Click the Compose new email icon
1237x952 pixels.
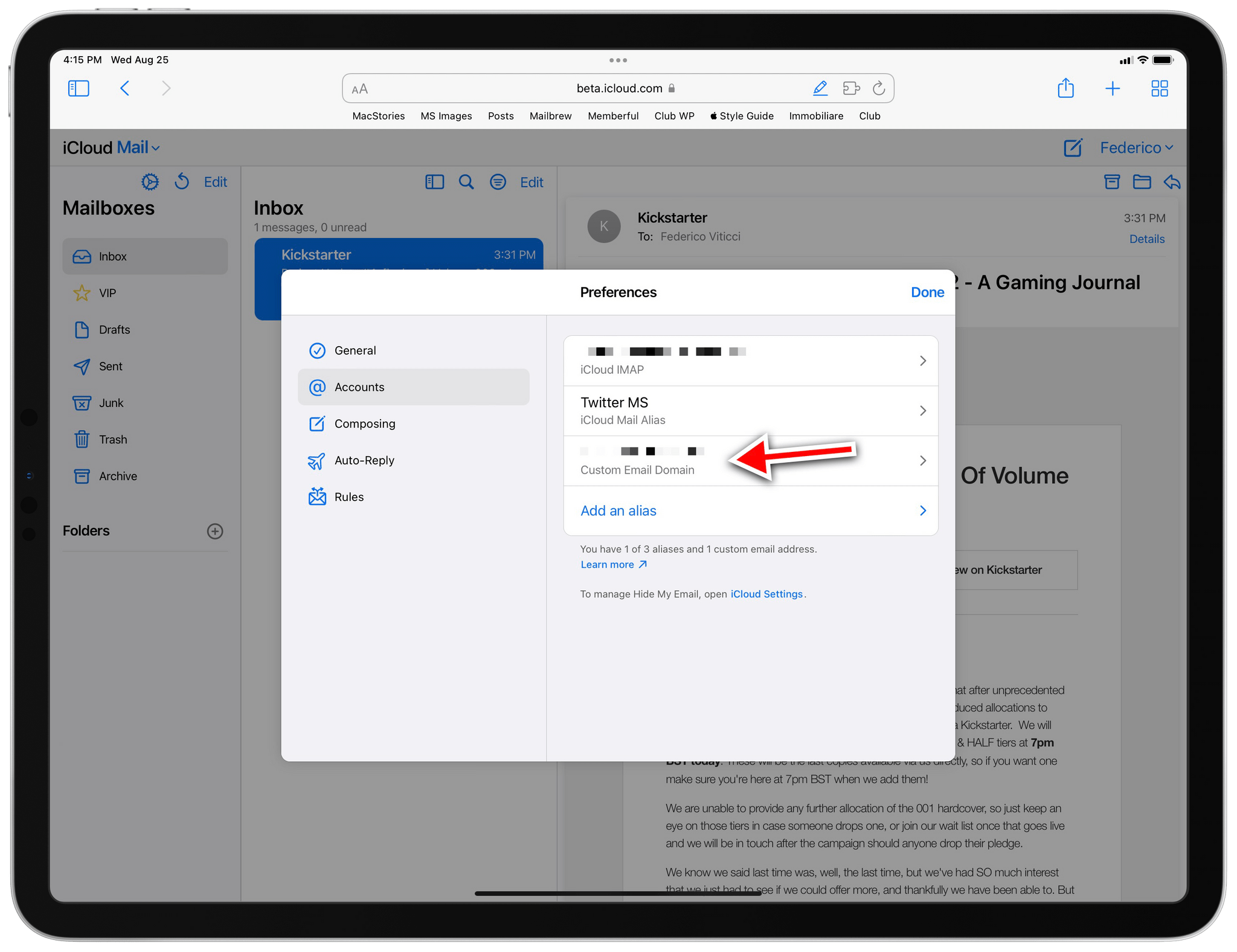pyautogui.click(x=1072, y=147)
